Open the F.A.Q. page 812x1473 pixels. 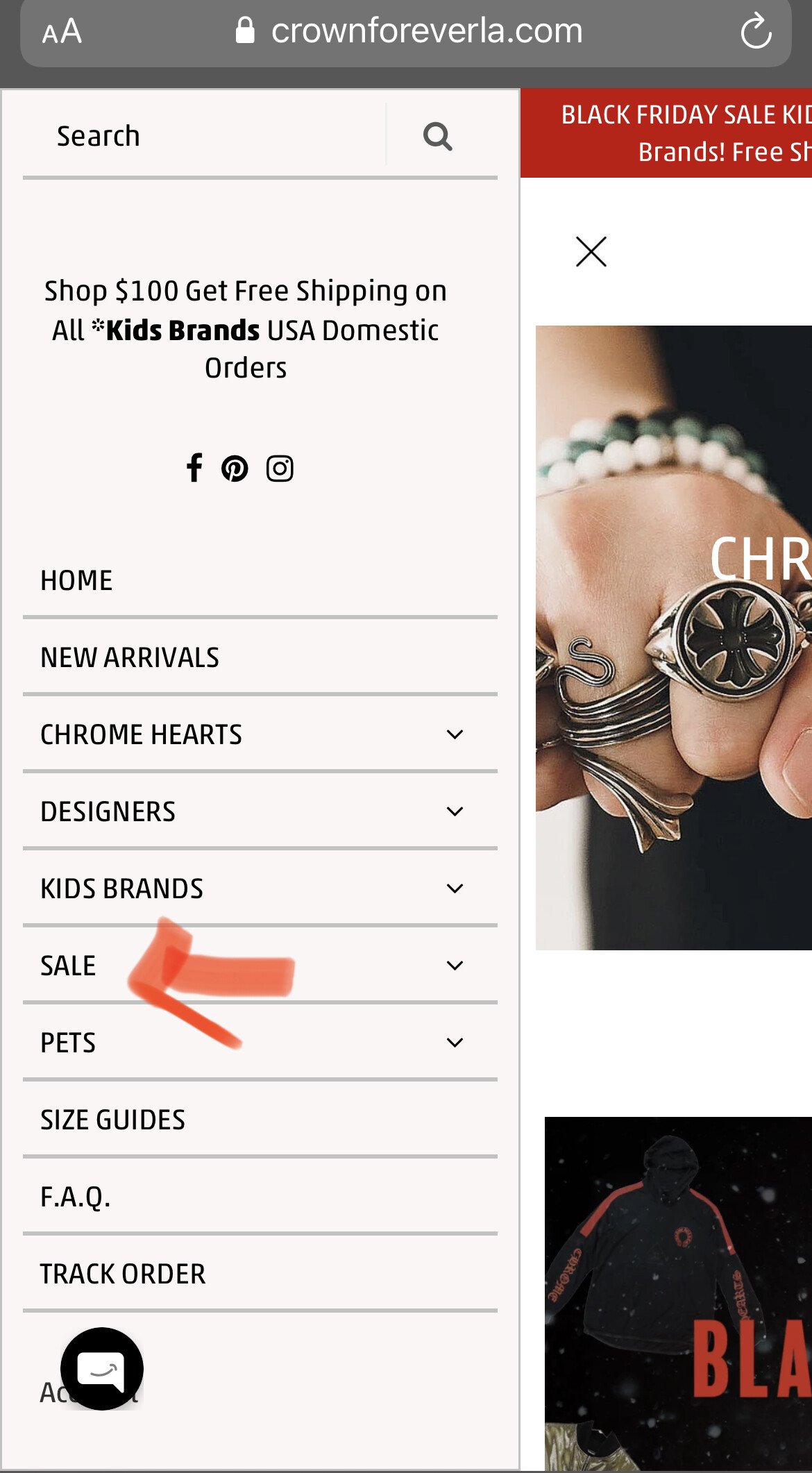pyautogui.click(x=260, y=1197)
